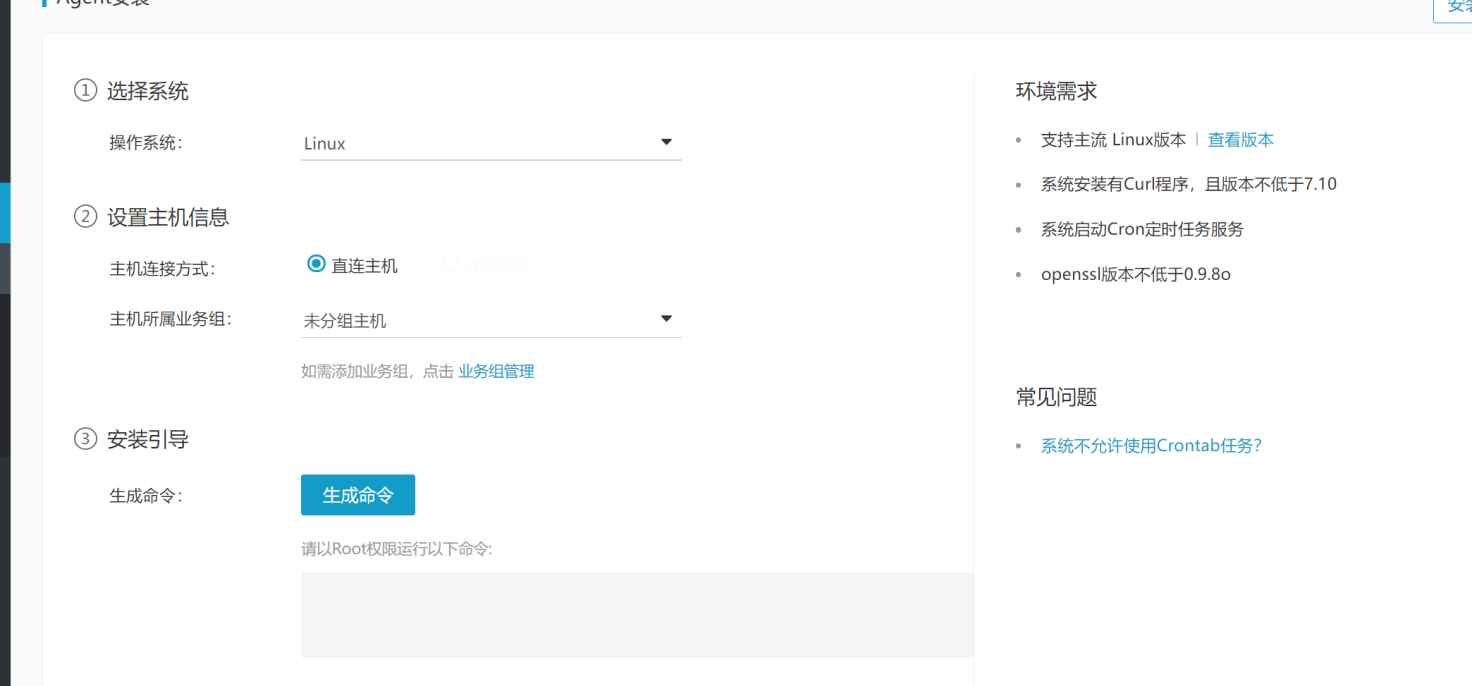Open the 操作系统 dropdown showing Linux
The width and height of the screenshot is (1472, 686).
[x=491, y=143]
